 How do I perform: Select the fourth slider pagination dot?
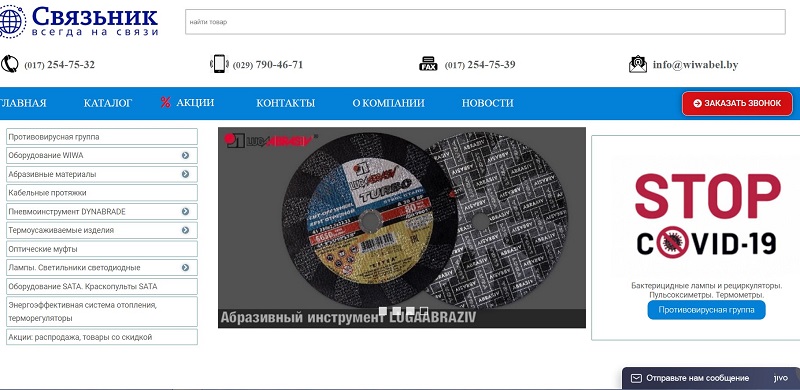(423, 311)
